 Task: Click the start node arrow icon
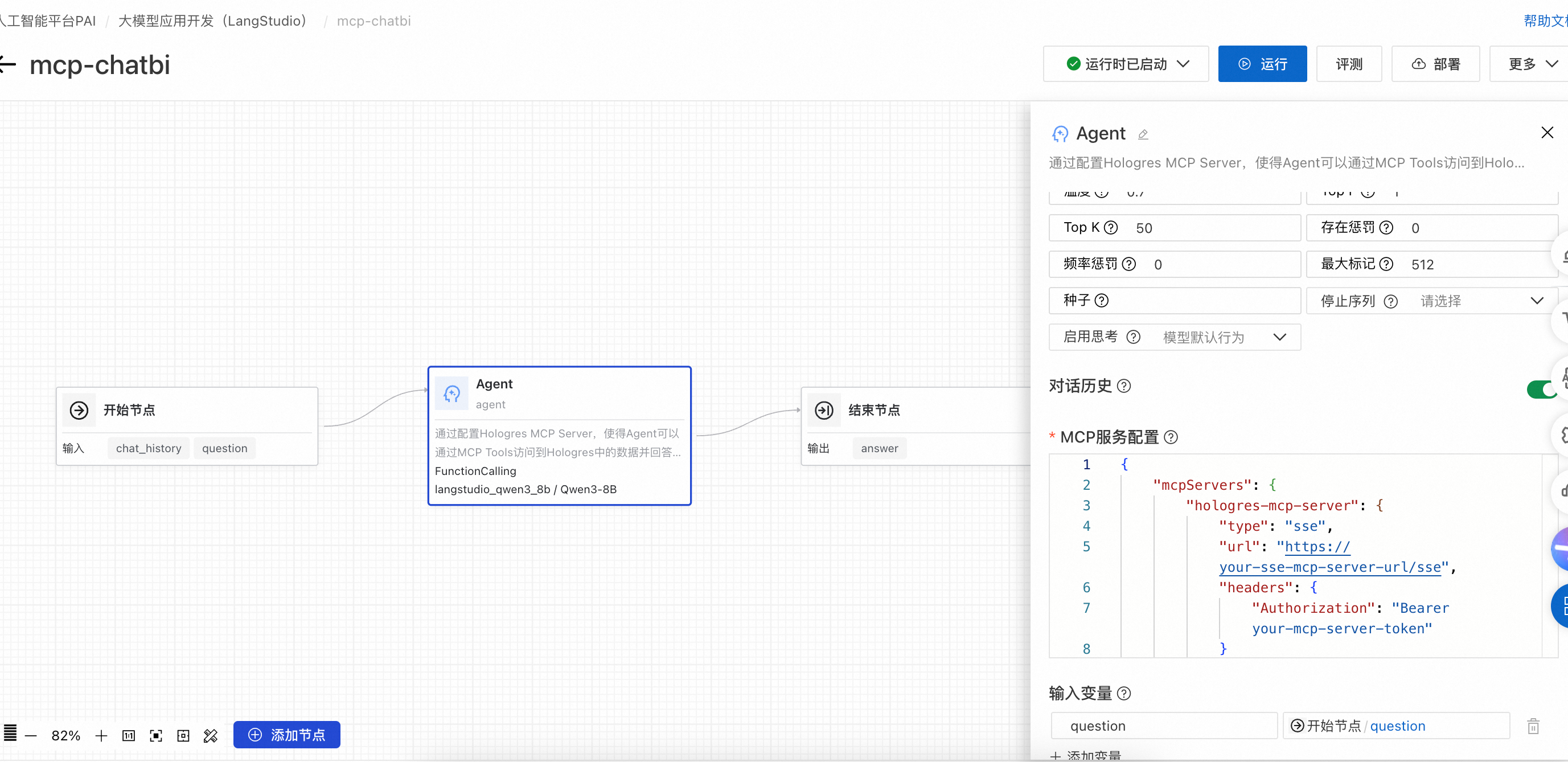(79, 410)
